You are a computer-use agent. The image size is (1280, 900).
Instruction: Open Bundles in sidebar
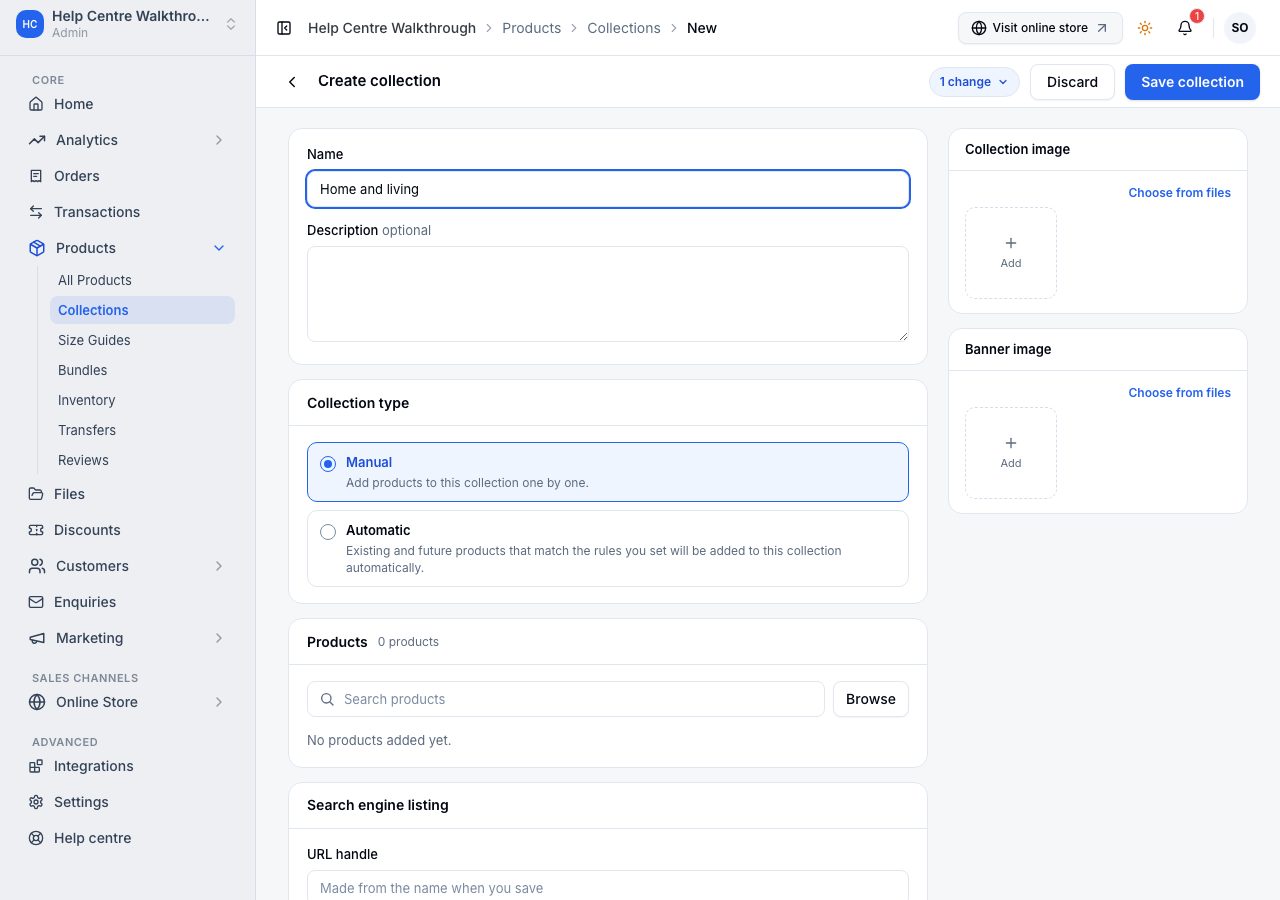click(82, 370)
